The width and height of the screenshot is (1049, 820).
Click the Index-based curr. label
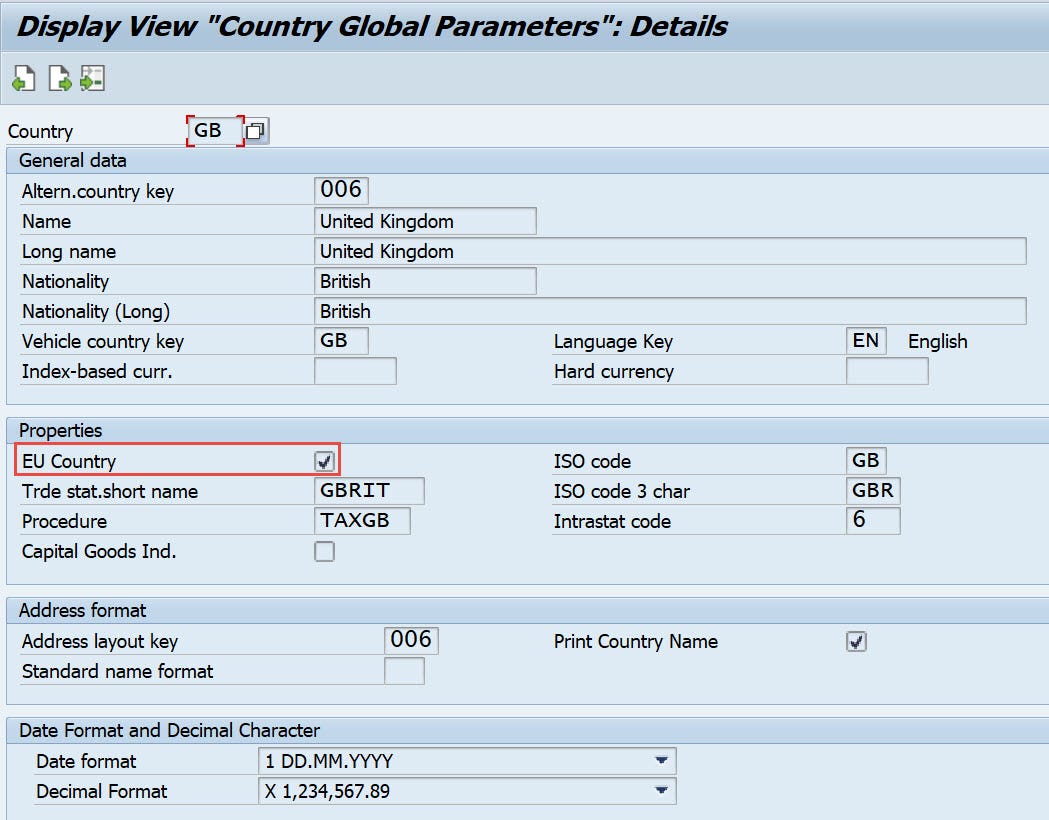click(x=97, y=371)
